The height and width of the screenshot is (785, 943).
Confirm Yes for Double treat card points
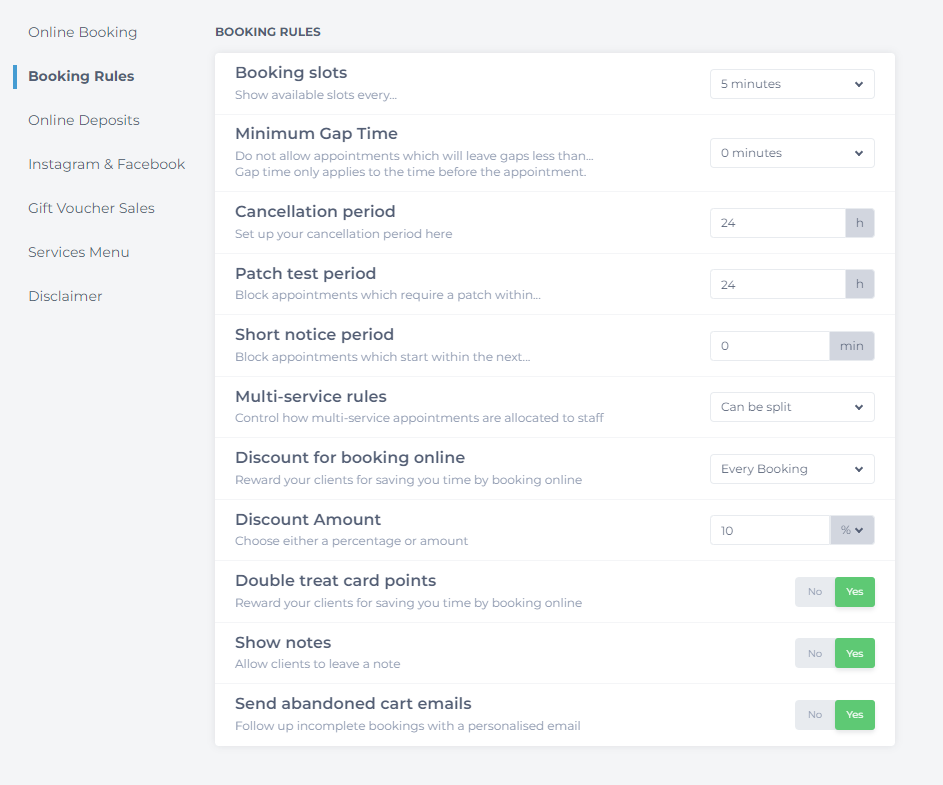tap(854, 591)
